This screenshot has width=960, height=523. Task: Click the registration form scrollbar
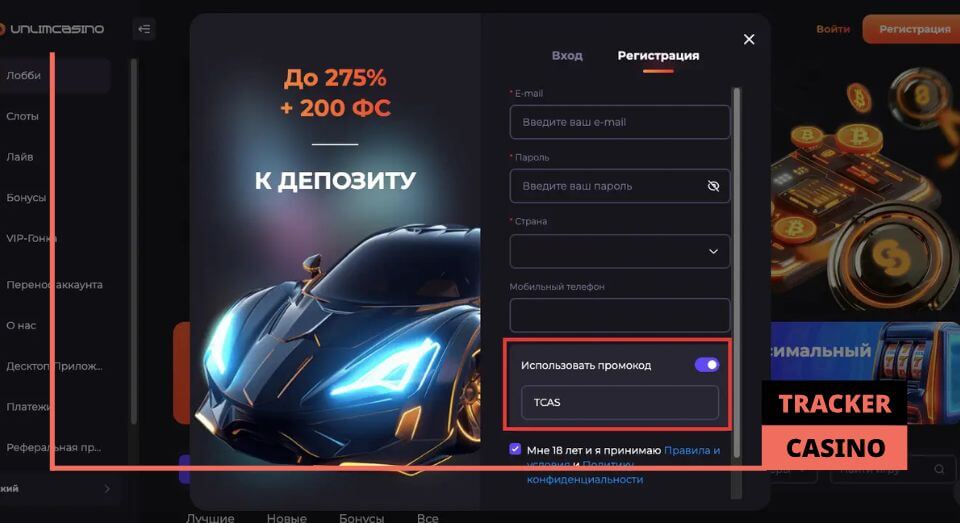pyautogui.click(x=737, y=273)
